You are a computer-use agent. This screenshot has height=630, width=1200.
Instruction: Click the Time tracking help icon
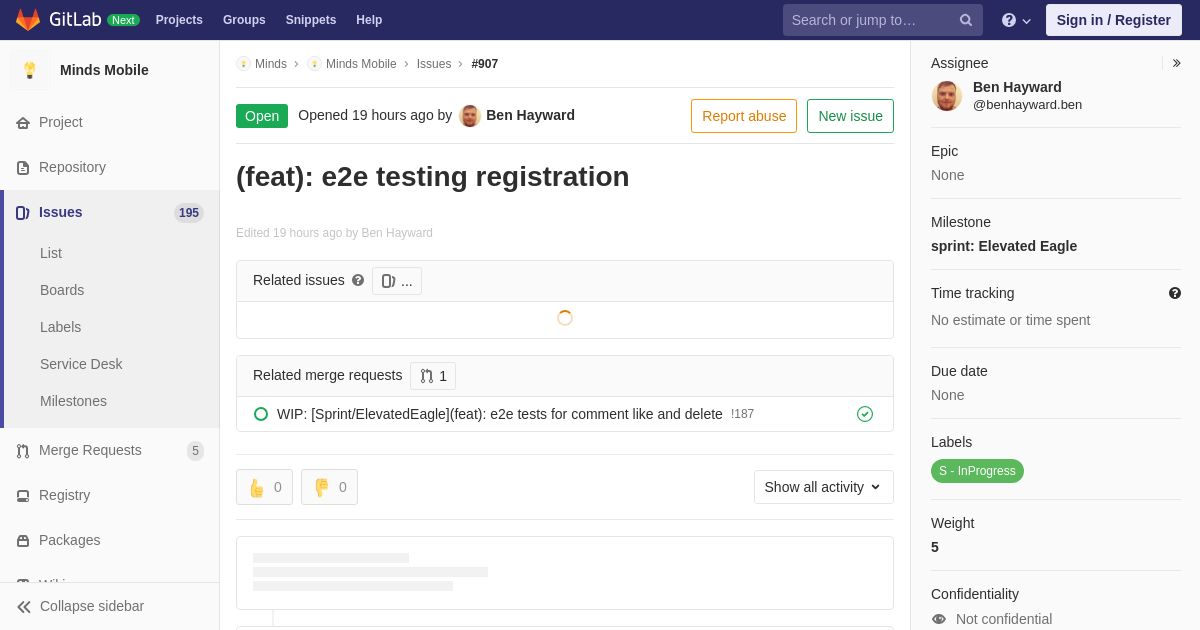click(1175, 293)
